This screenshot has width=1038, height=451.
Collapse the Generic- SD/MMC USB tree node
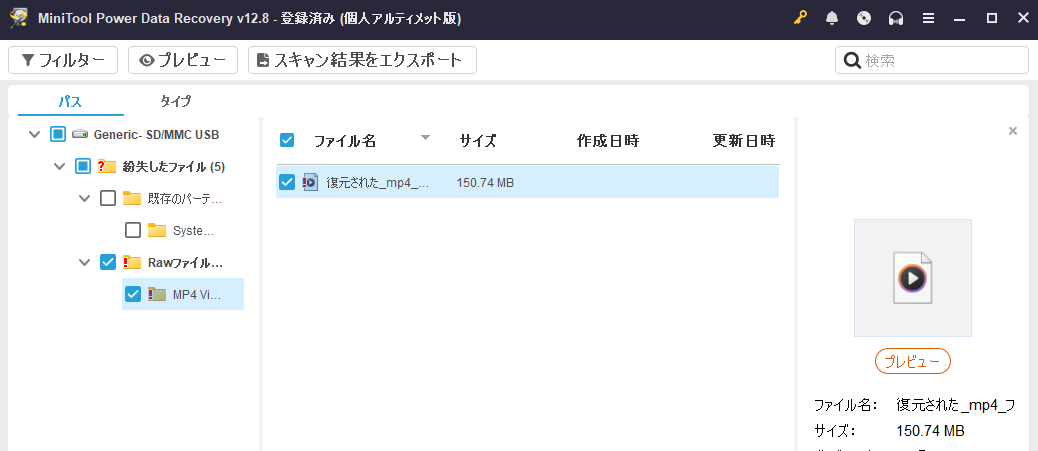click(x=34, y=134)
